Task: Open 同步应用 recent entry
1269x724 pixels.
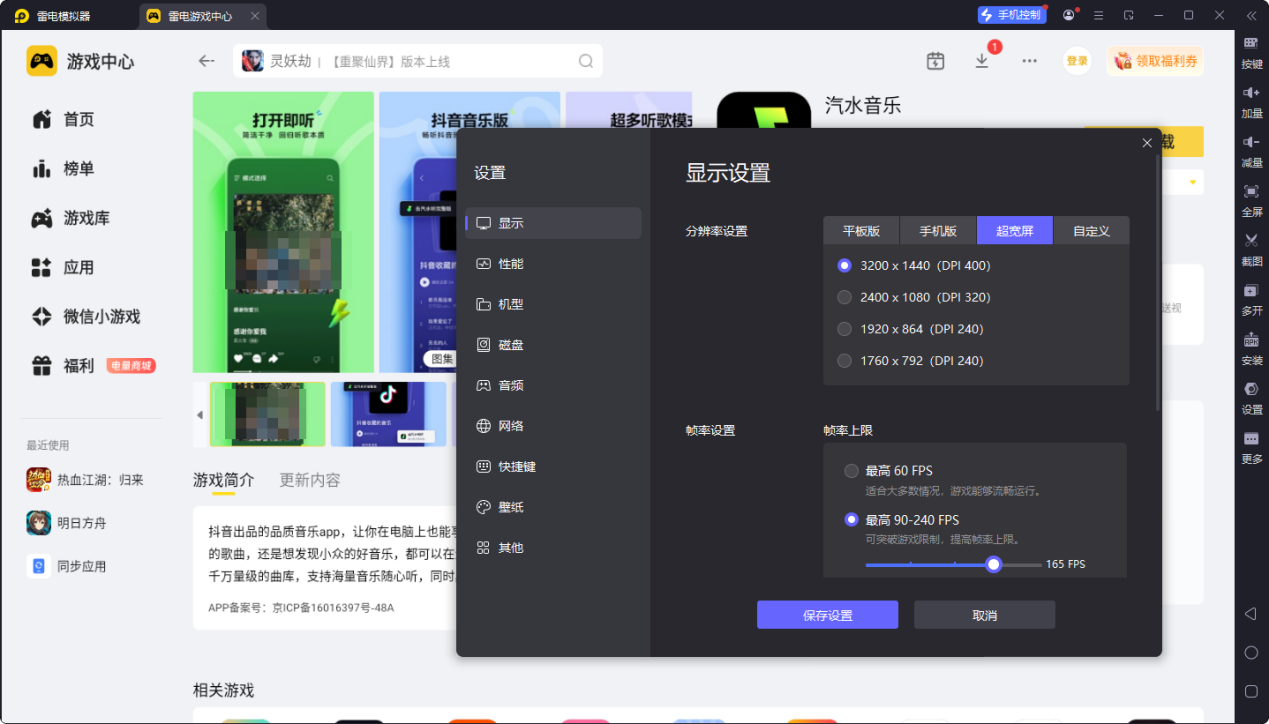Action: [x=66, y=566]
